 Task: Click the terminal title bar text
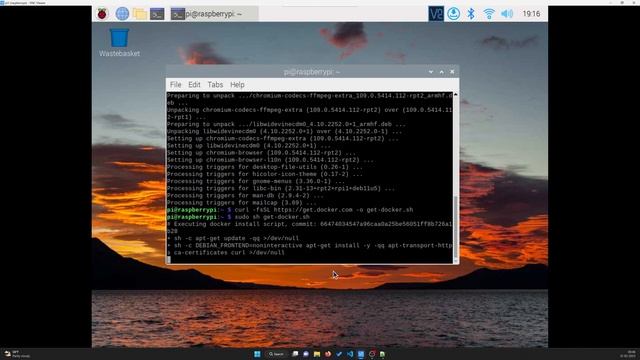(312, 72)
